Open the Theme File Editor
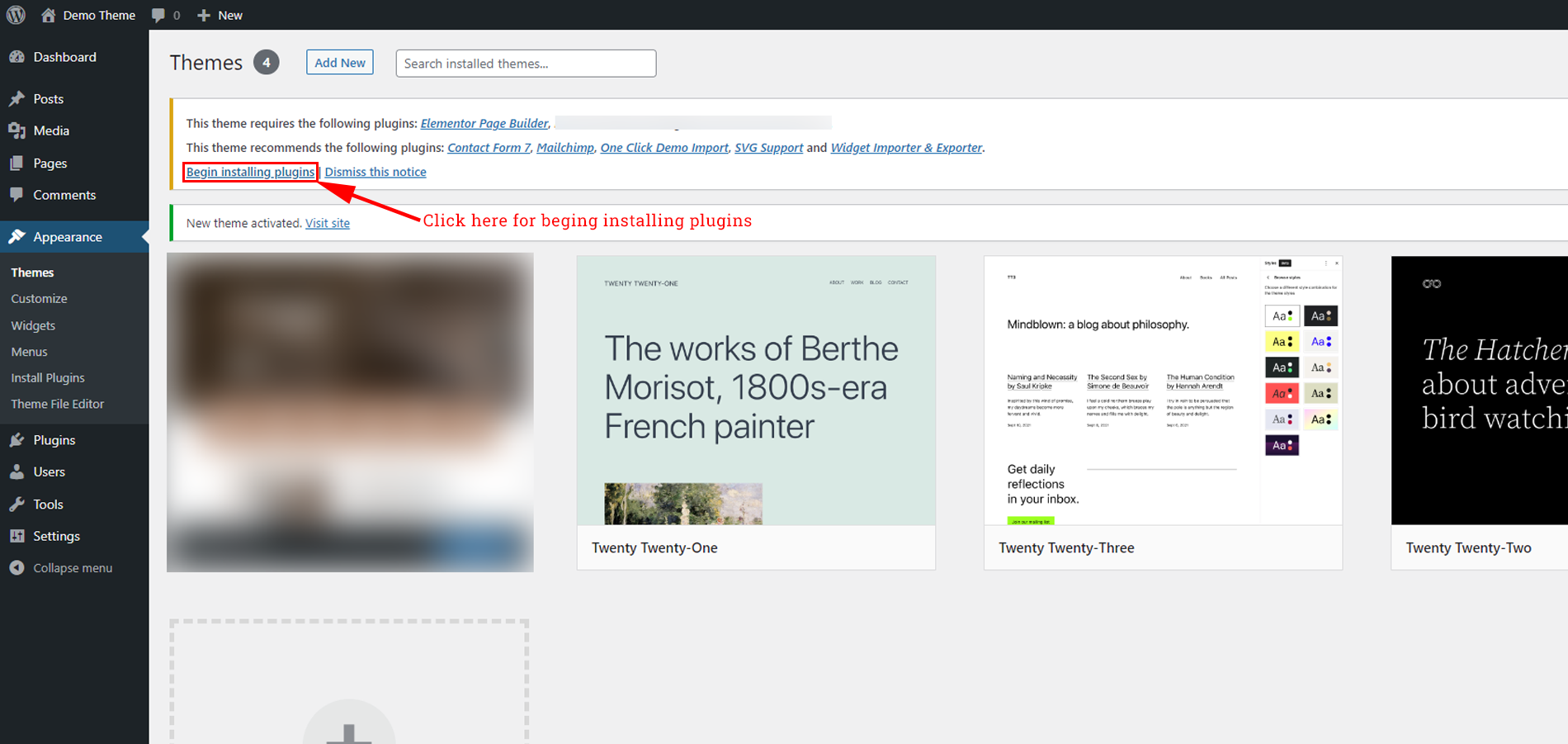 click(x=57, y=404)
